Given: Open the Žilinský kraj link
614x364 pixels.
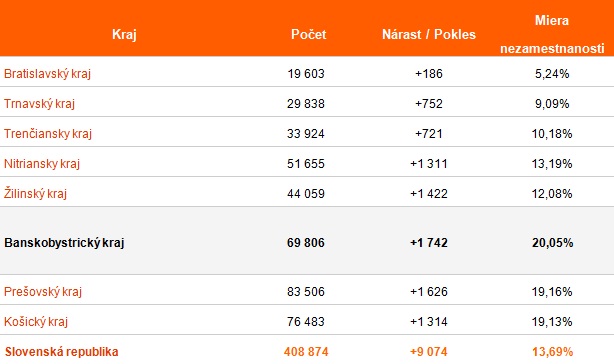Looking at the screenshot, I should pyautogui.click(x=35, y=193).
